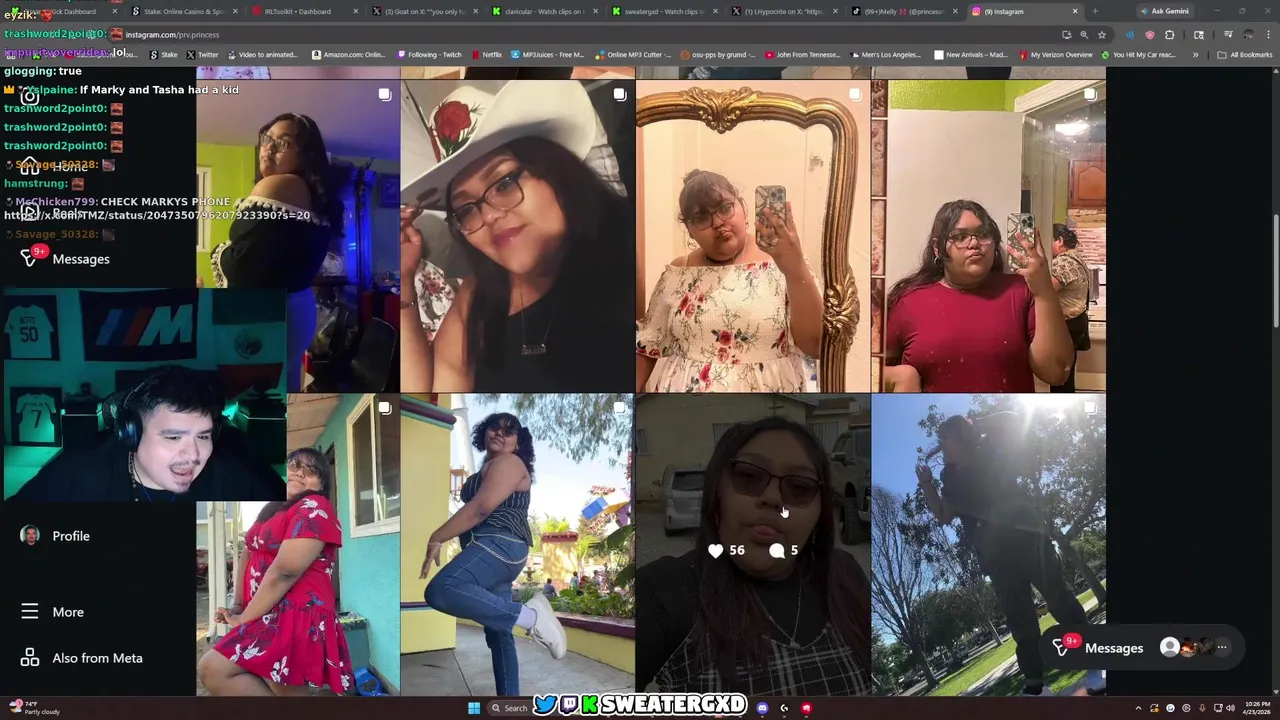Open the striped top dancing post
Viewport: 1280px width, 720px height.
click(x=517, y=544)
